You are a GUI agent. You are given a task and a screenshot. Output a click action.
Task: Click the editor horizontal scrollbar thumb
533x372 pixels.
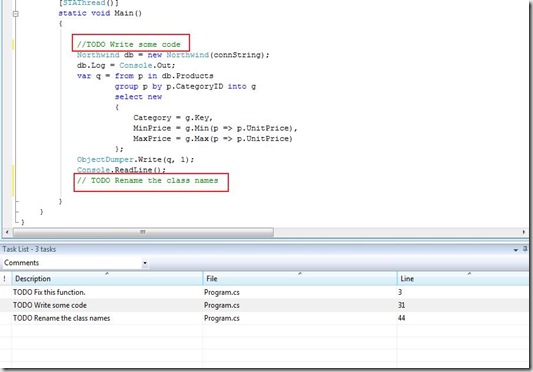click(x=143, y=232)
